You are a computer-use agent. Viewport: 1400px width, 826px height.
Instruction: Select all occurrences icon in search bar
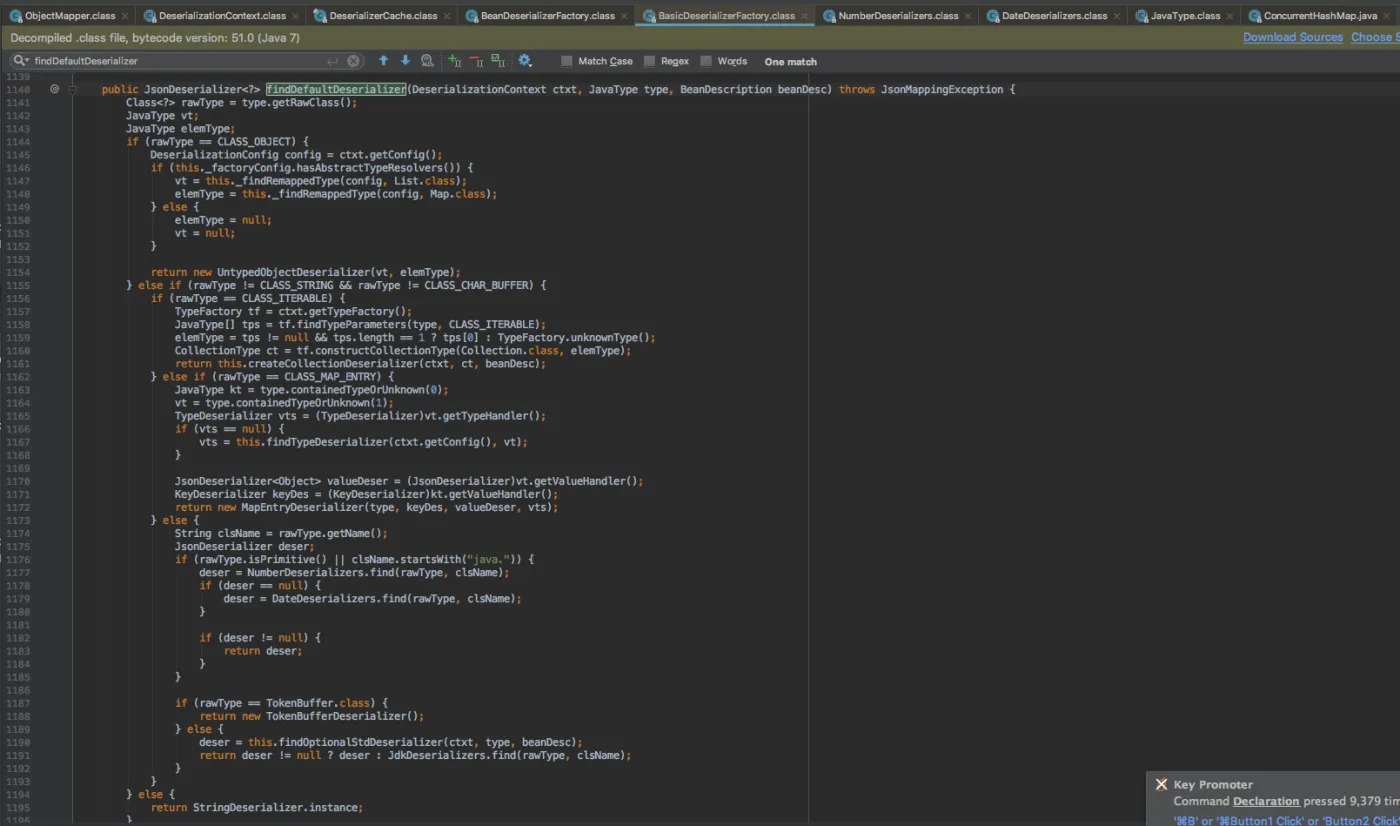pyautogui.click(x=497, y=61)
